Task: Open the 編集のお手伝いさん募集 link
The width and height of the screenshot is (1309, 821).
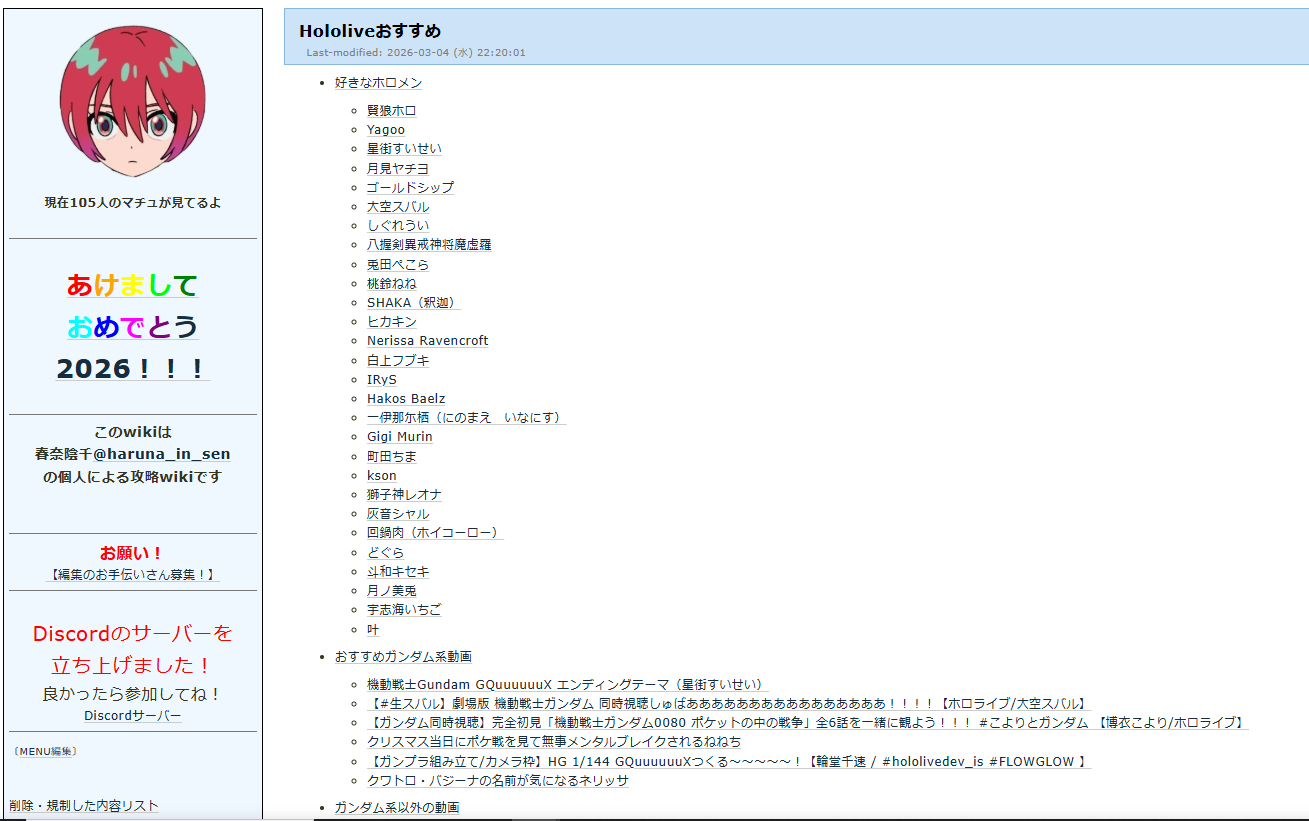Action: [133, 575]
